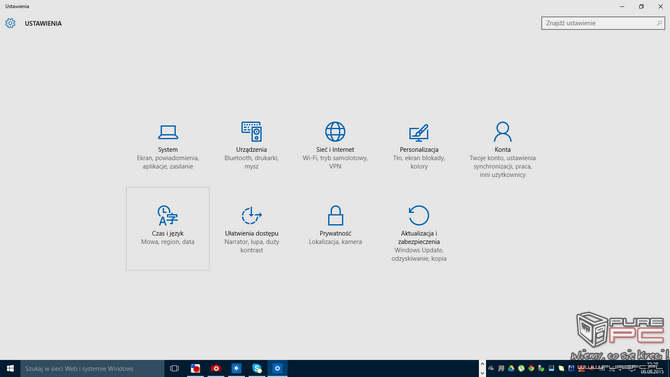Open the Skype taskbar icon

(257, 368)
